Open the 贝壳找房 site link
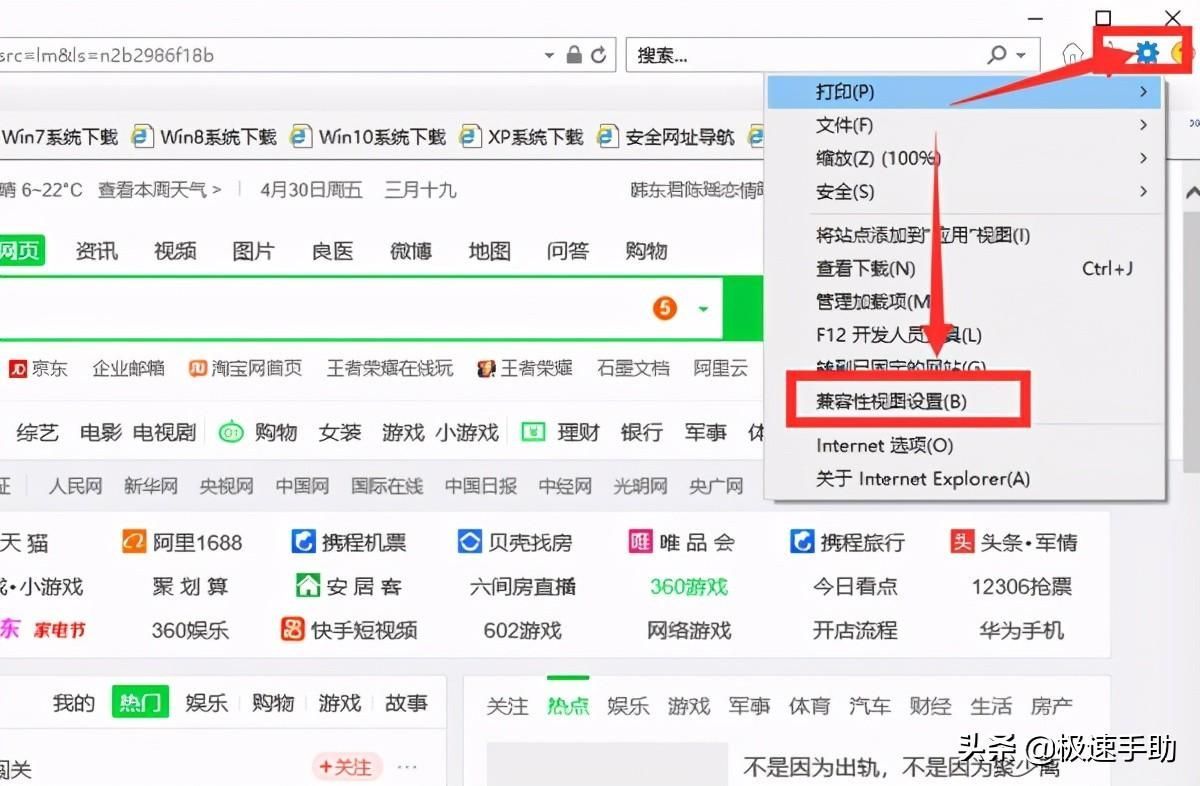 pyautogui.click(x=515, y=543)
